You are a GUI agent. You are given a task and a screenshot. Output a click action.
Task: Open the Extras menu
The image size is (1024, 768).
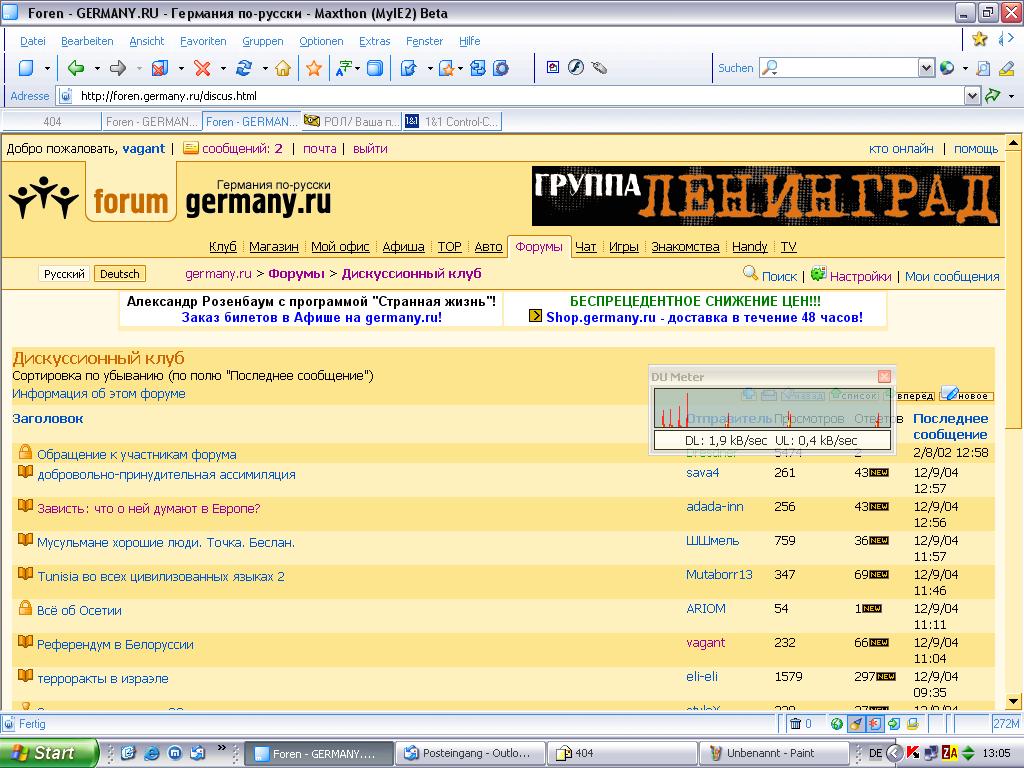[374, 41]
